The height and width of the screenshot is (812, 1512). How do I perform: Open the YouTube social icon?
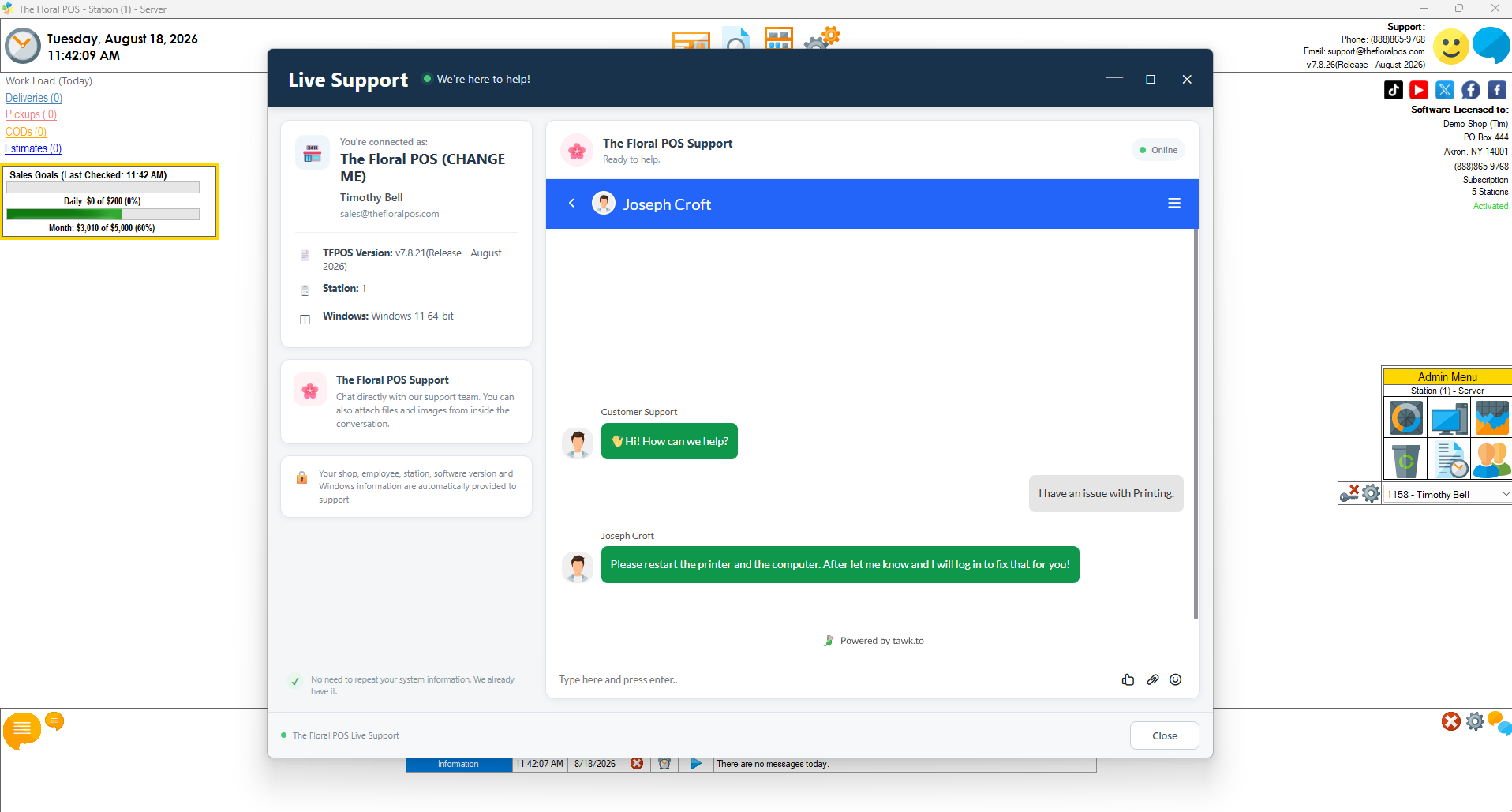tap(1419, 90)
